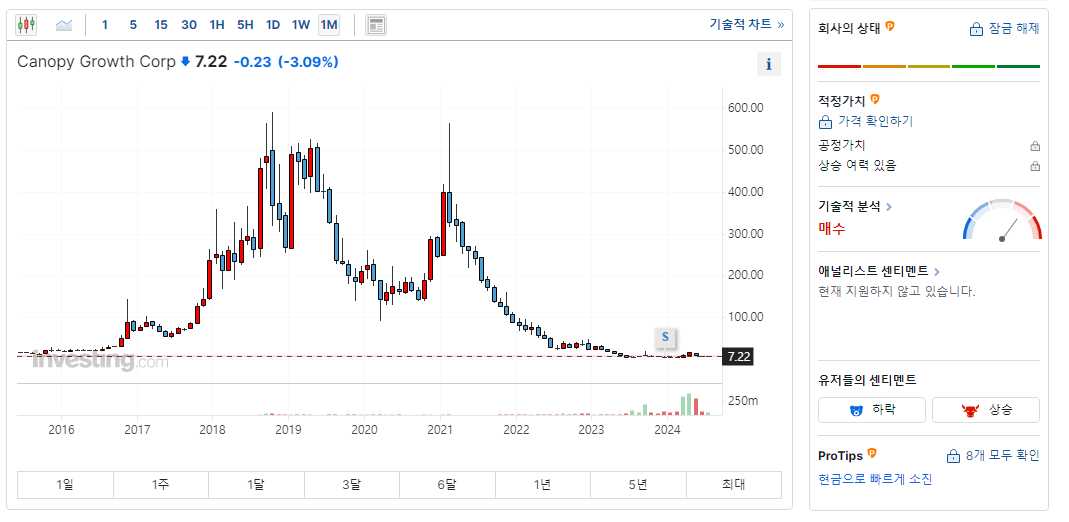
Task: Click the lock icon beside 상승 여력 있음
Action: [1035, 166]
